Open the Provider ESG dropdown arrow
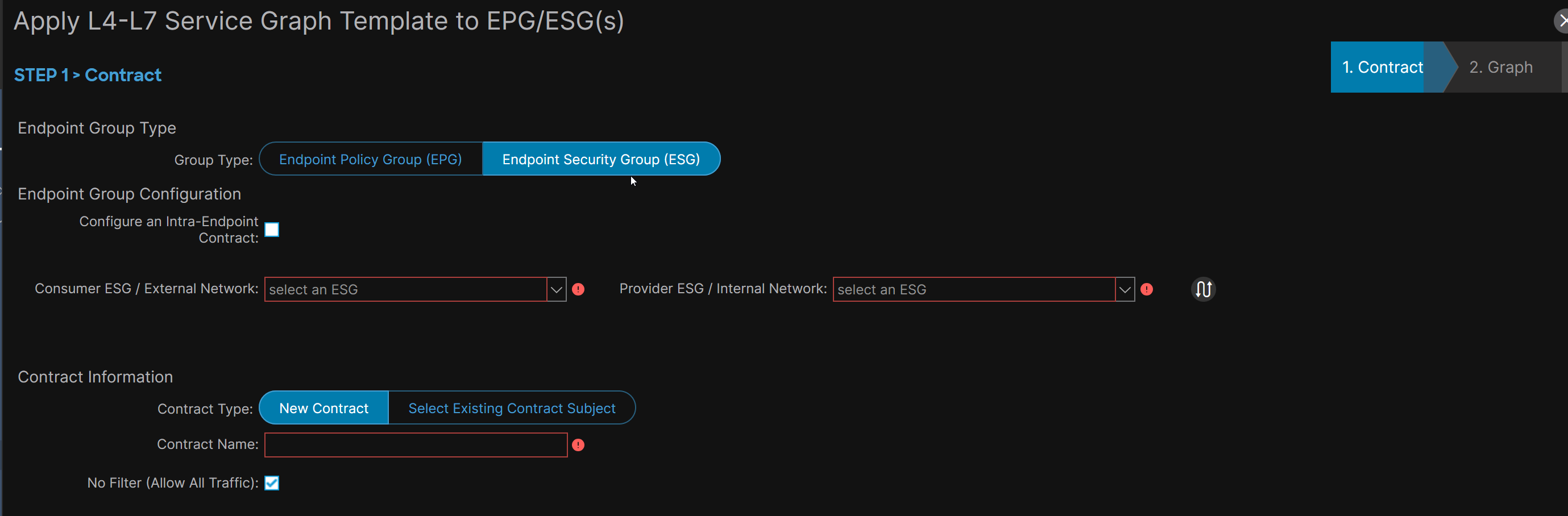Screen dimensions: 1568x516 click(1125, 290)
